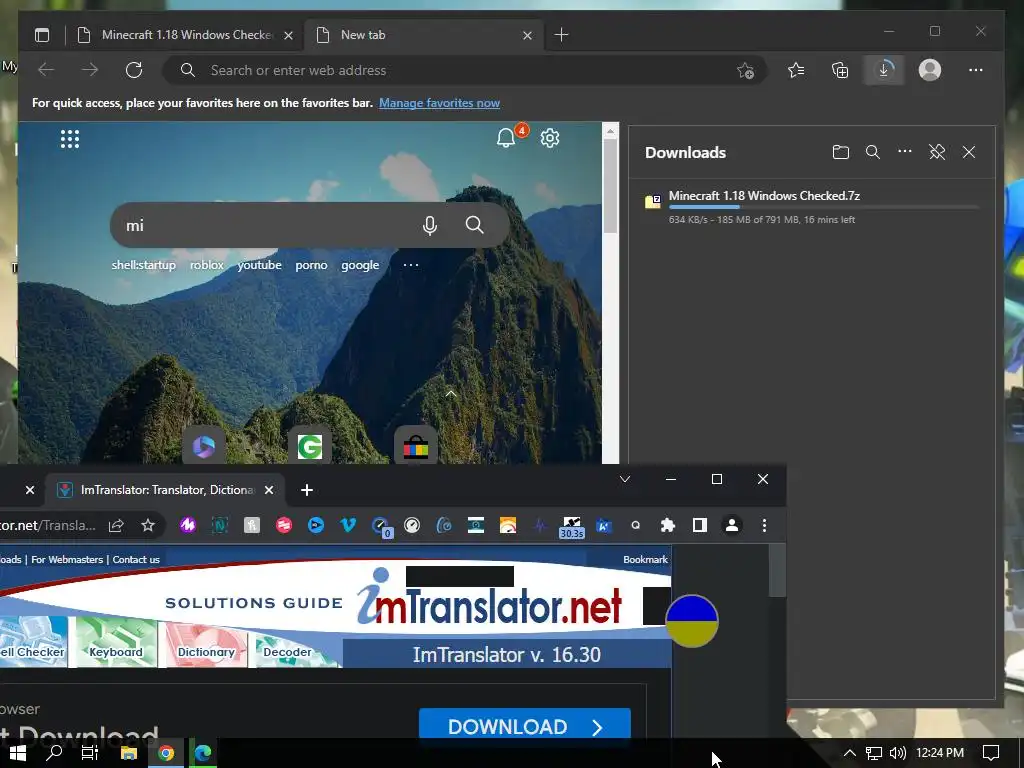Search downloads in Downloads panel
Viewport: 1024px width, 768px height.
point(872,152)
